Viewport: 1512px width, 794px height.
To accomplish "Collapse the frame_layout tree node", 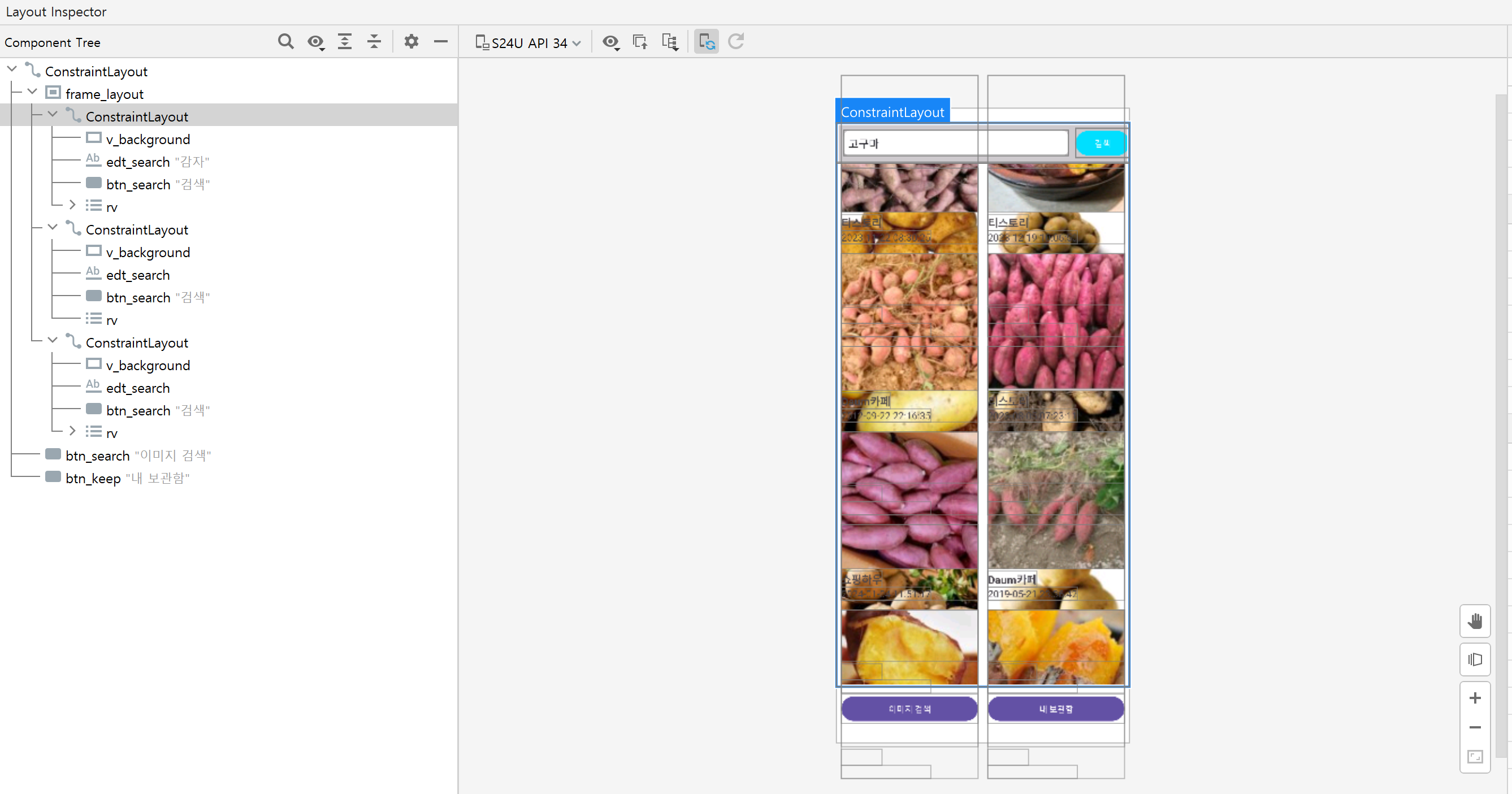I will pos(32,92).
